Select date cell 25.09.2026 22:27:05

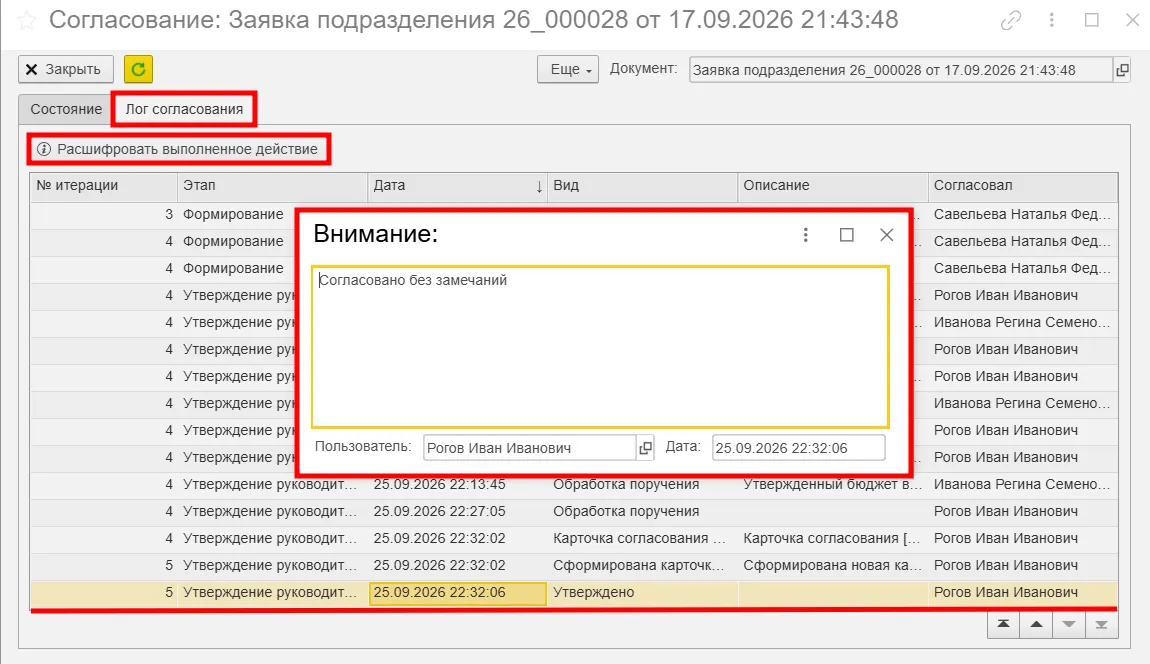point(457,511)
